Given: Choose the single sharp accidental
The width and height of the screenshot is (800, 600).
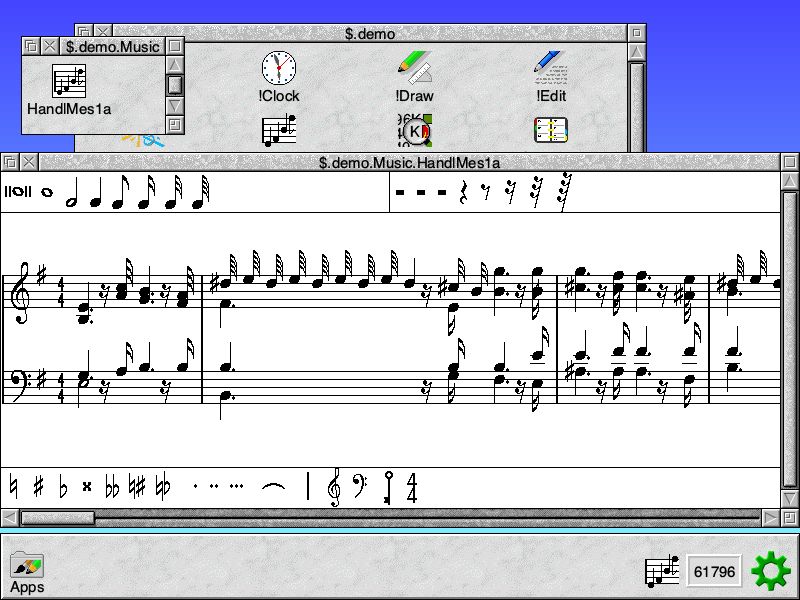Looking at the screenshot, I should (x=38, y=487).
